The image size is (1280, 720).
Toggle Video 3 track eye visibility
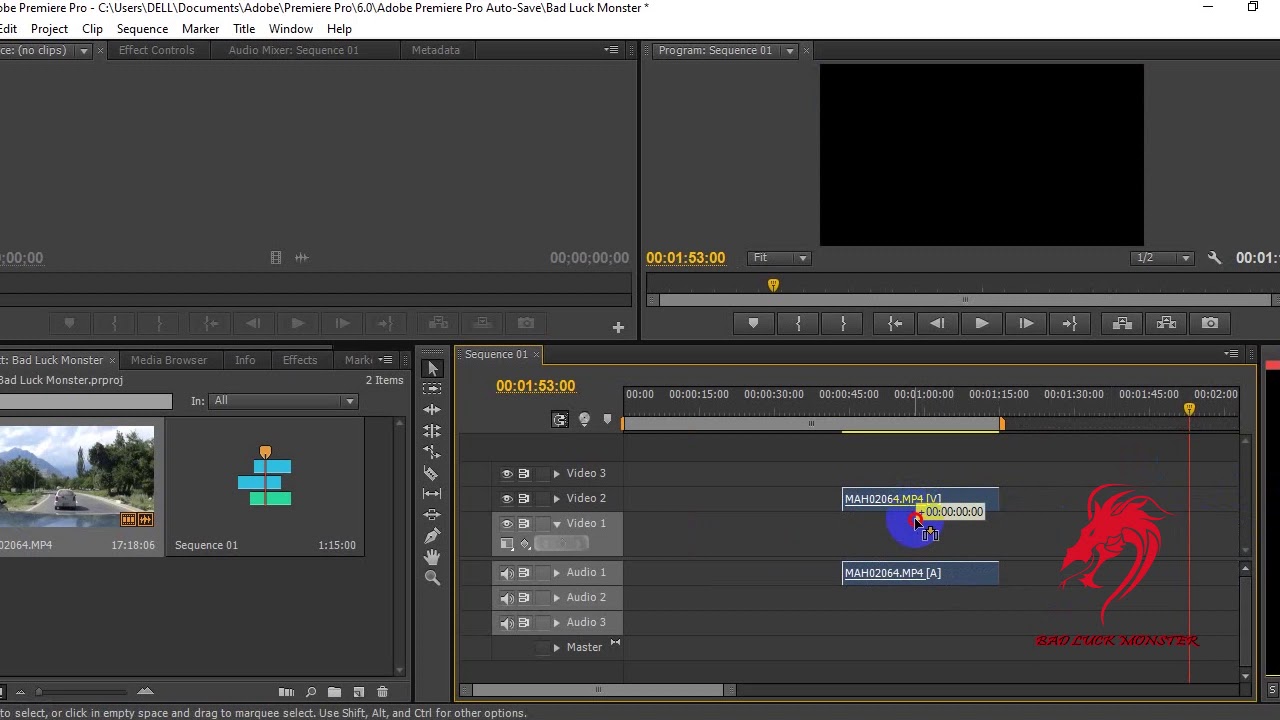point(507,474)
